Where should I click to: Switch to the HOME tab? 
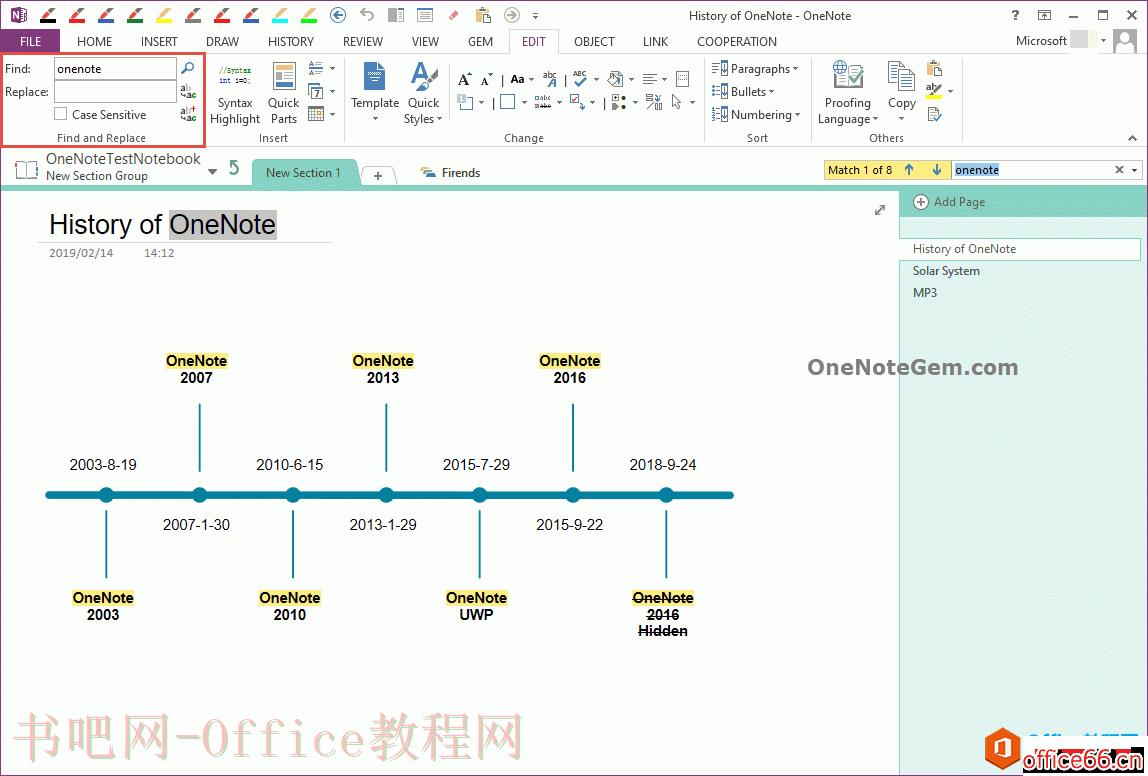[x=94, y=41]
